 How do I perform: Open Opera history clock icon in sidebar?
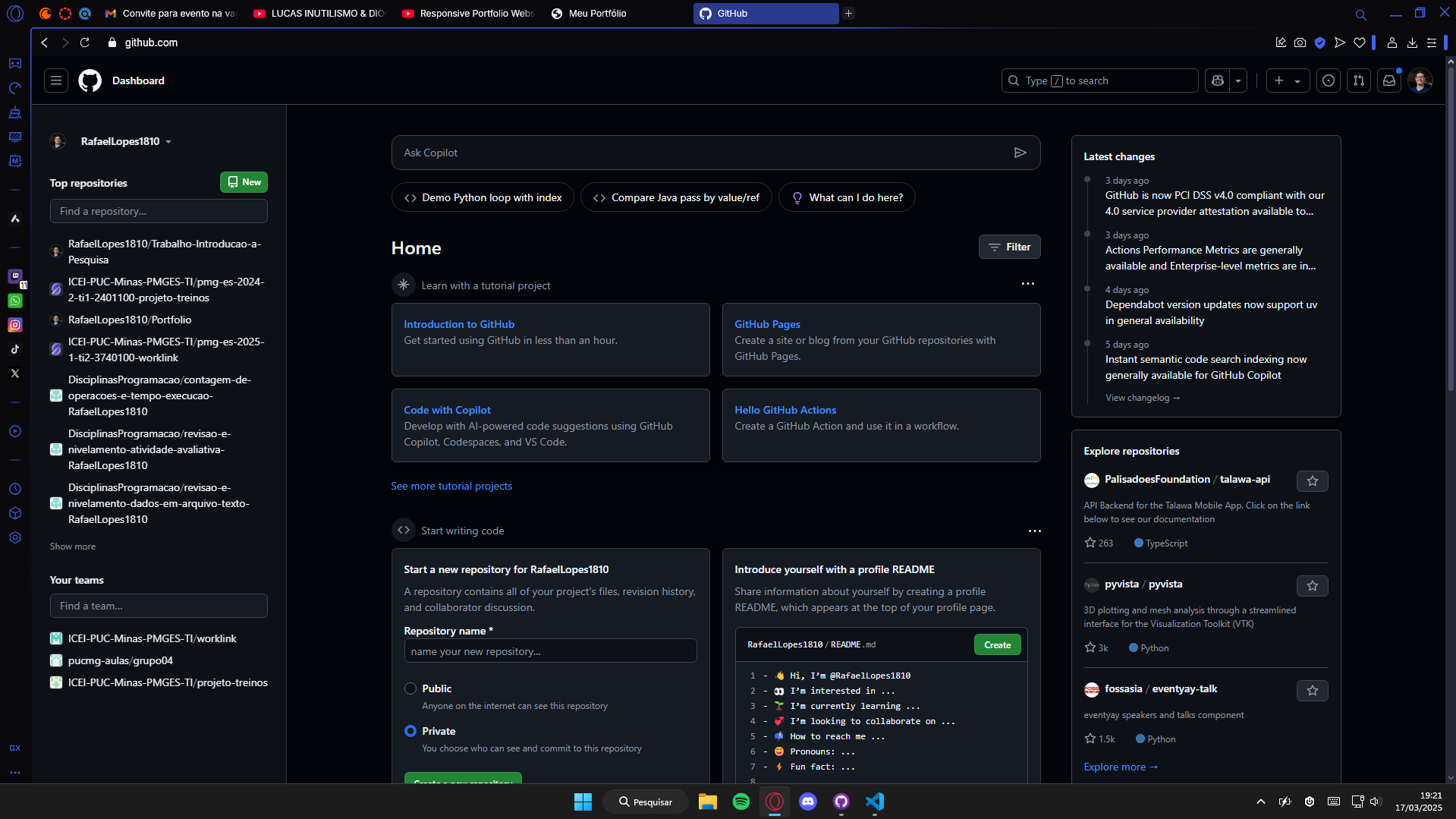coord(15,489)
